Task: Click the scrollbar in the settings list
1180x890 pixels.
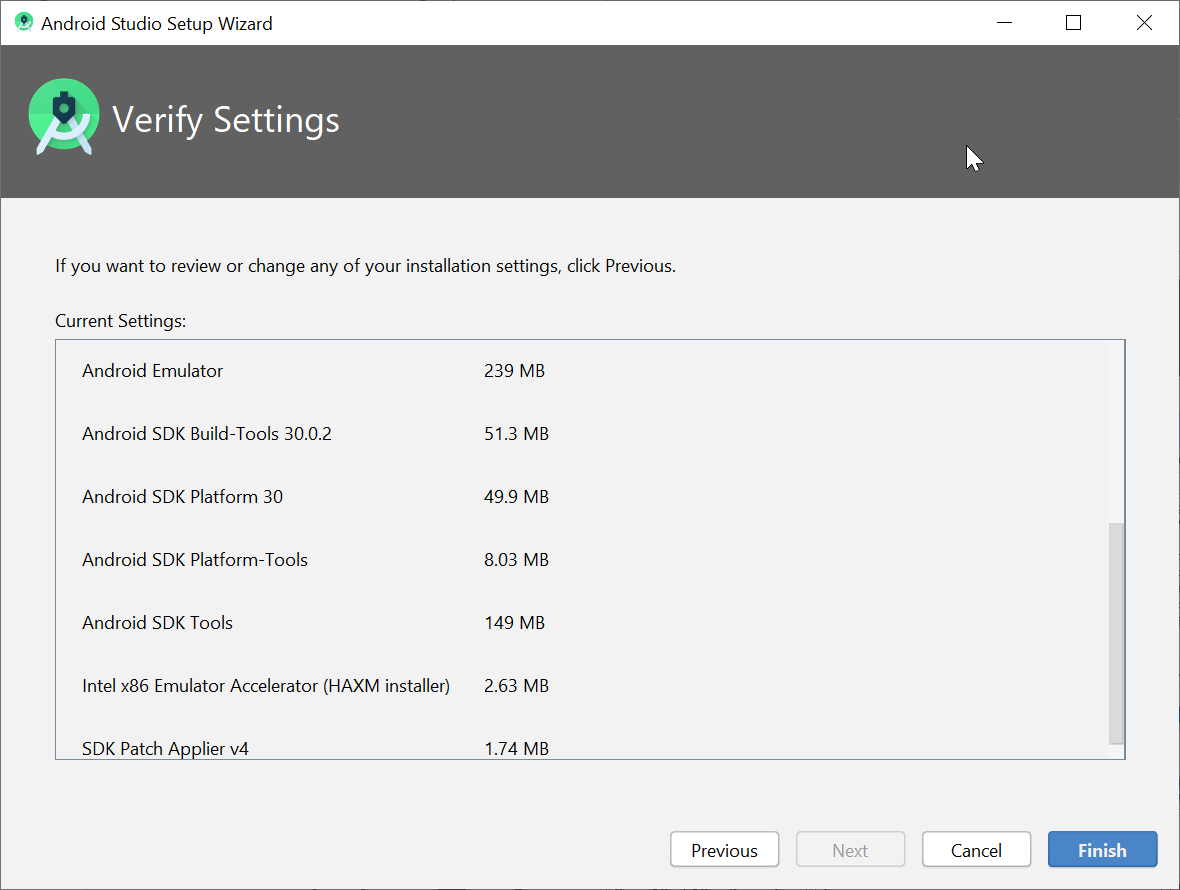Action: pyautogui.click(x=1113, y=630)
